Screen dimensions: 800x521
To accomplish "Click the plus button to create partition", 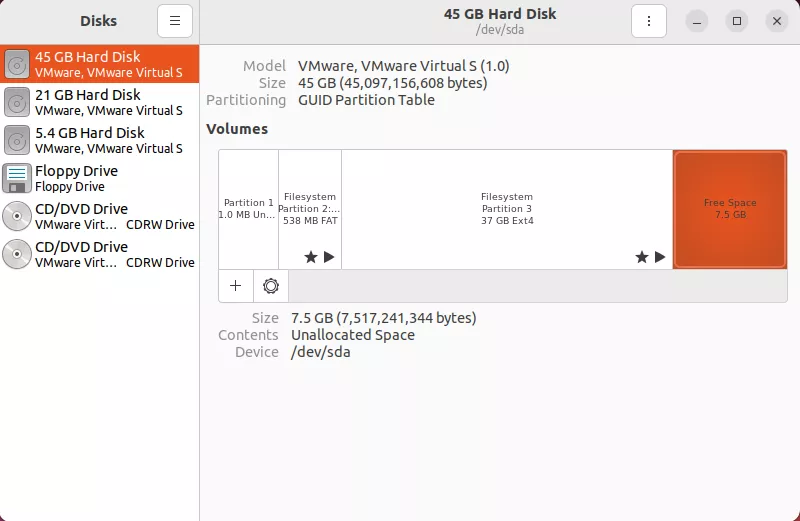I will 236,286.
